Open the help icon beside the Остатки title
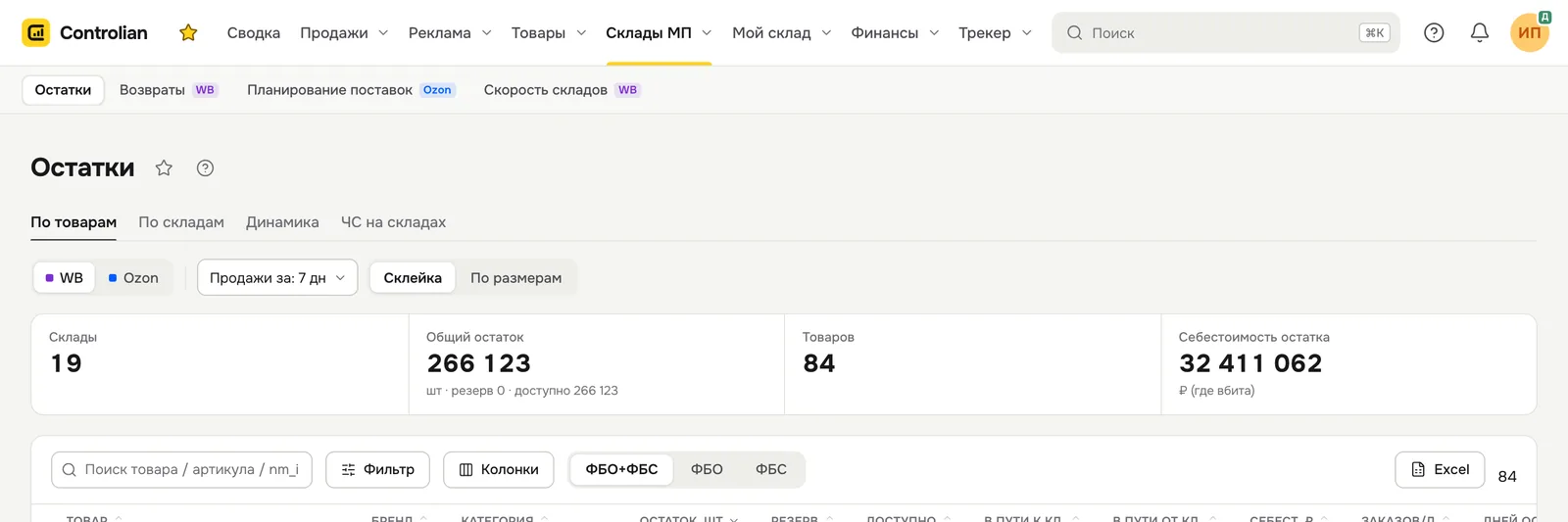1568x522 pixels. click(x=205, y=167)
